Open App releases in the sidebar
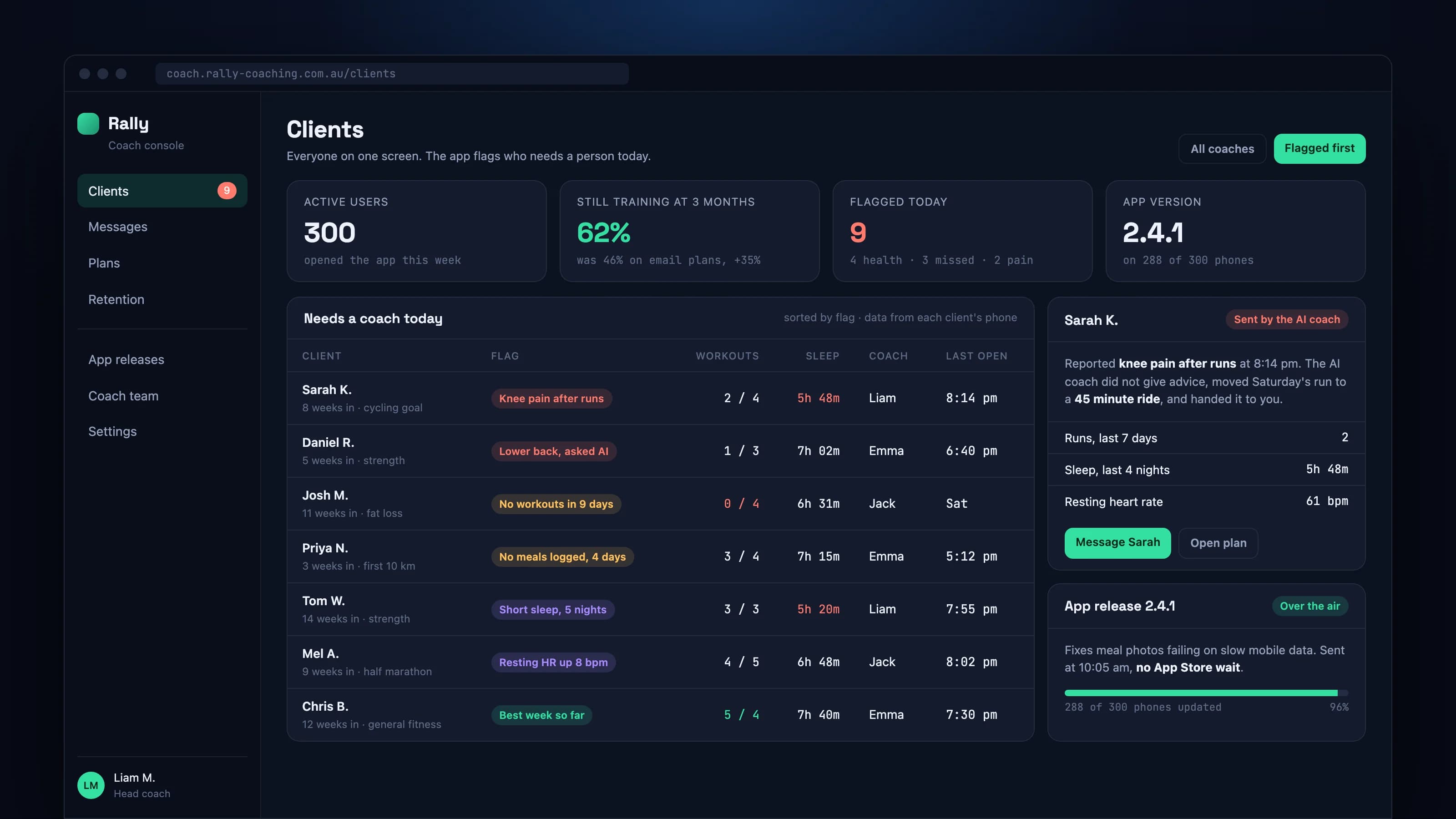Screen dimensions: 1456x819 162,359
